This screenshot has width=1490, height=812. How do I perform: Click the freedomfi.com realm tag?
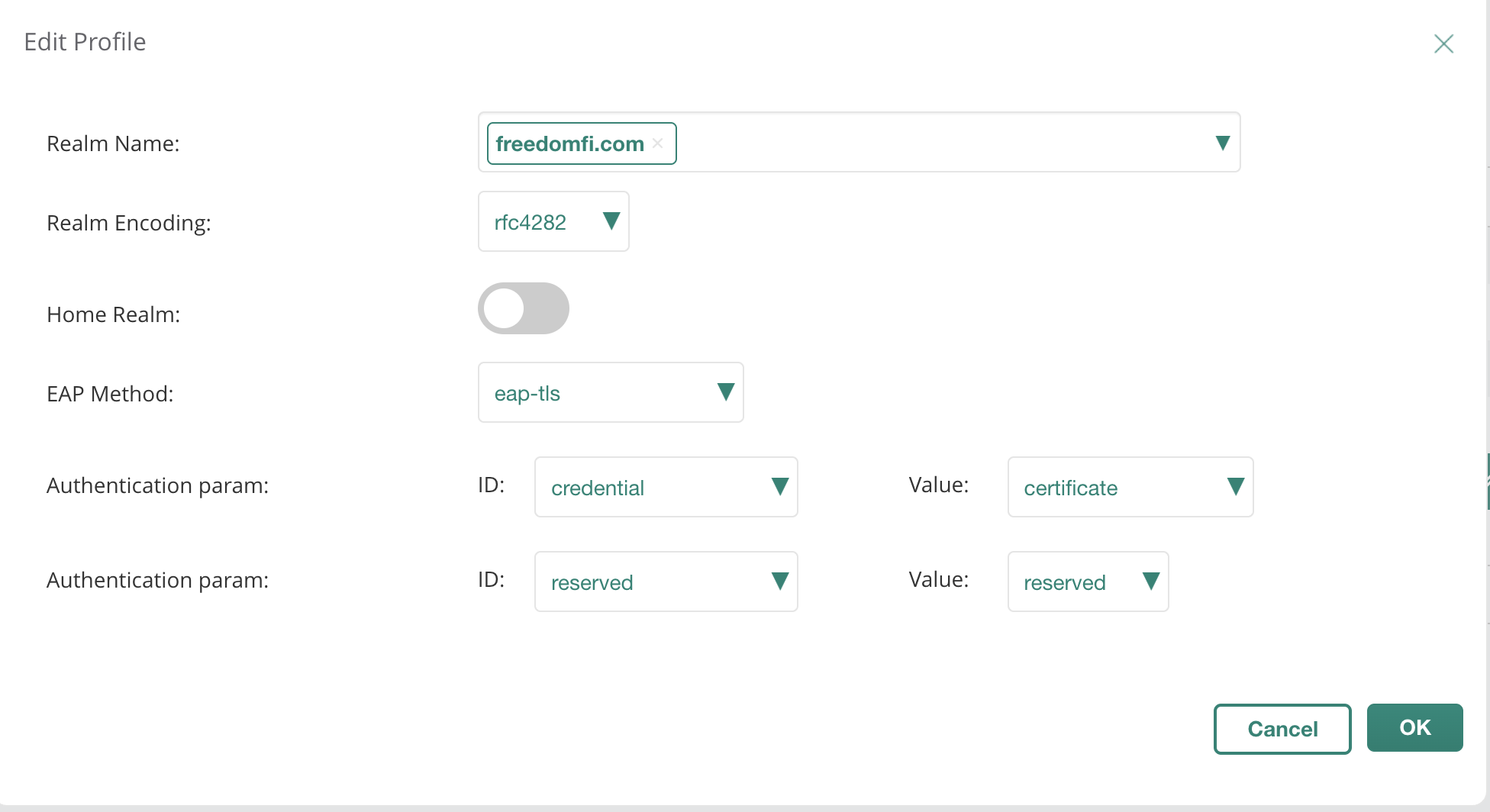click(569, 143)
